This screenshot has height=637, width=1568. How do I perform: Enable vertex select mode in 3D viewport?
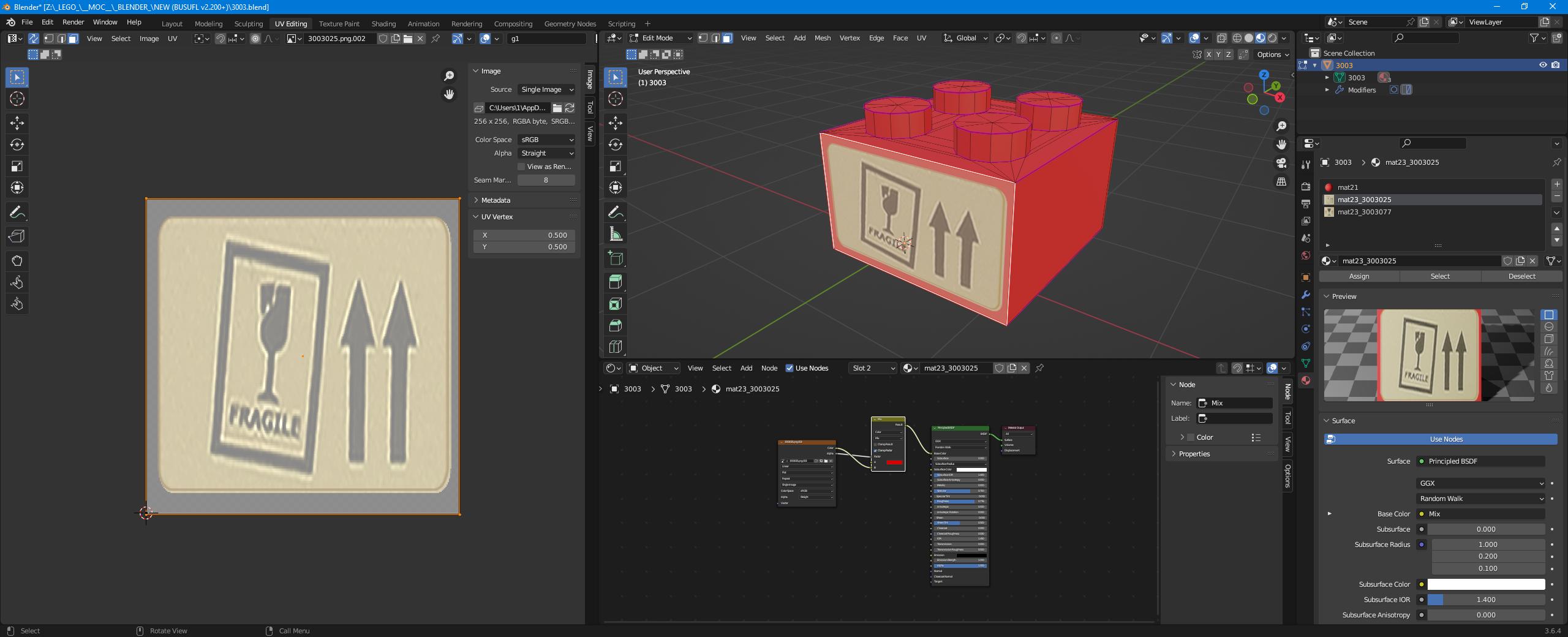pyautogui.click(x=703, y=38)
